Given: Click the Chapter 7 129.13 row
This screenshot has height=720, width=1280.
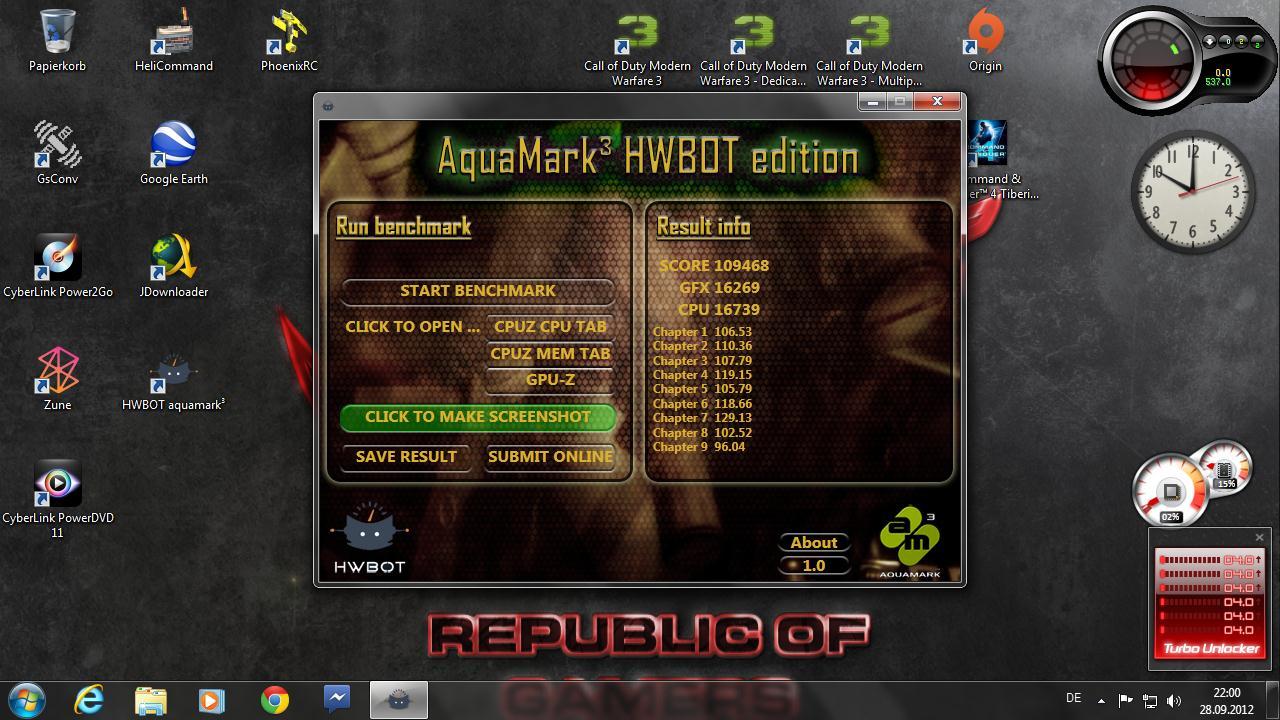Looking at the screenshot, I should coord(702,418).
